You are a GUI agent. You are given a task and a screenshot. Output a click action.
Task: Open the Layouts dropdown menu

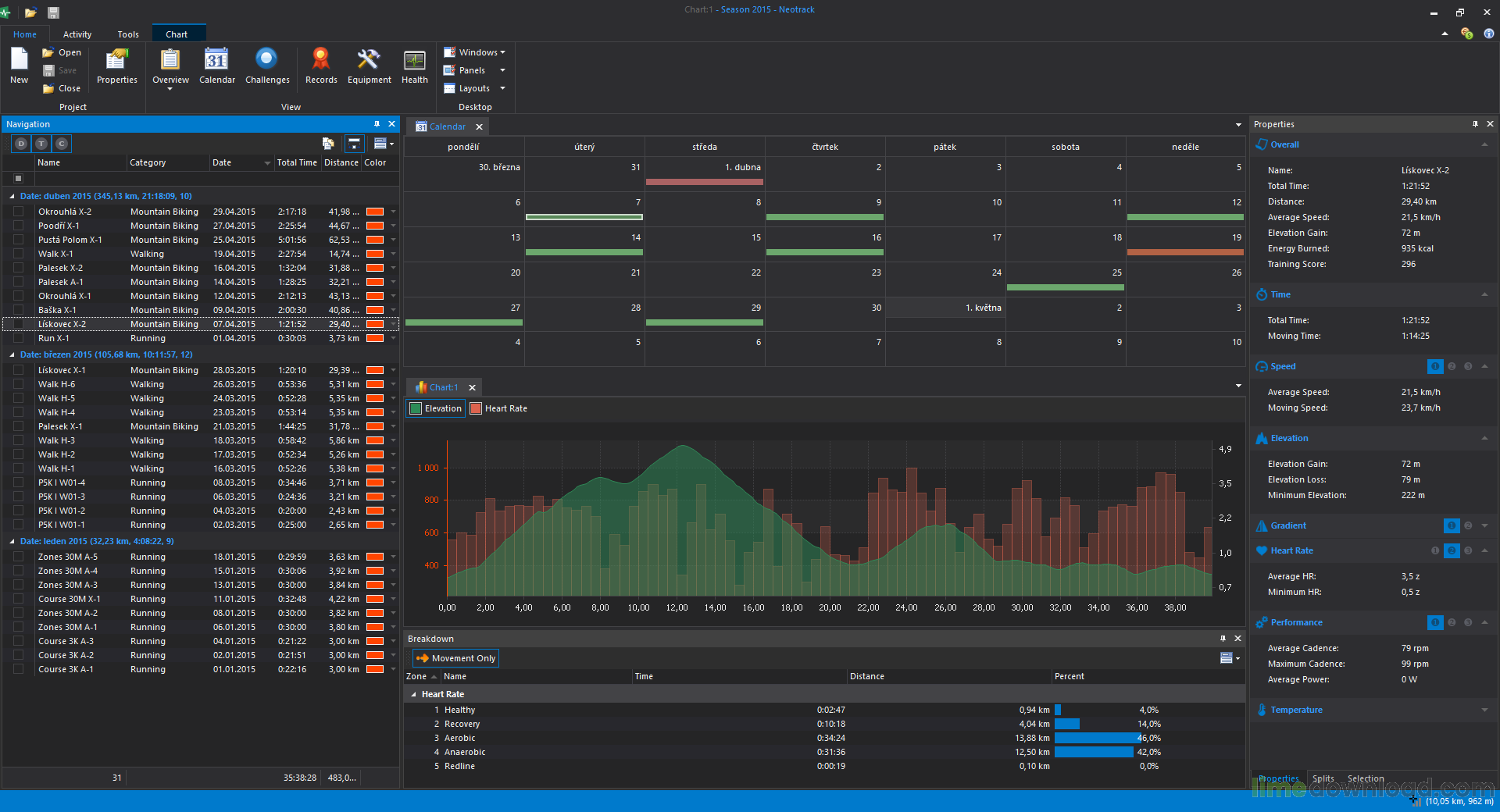474,88
